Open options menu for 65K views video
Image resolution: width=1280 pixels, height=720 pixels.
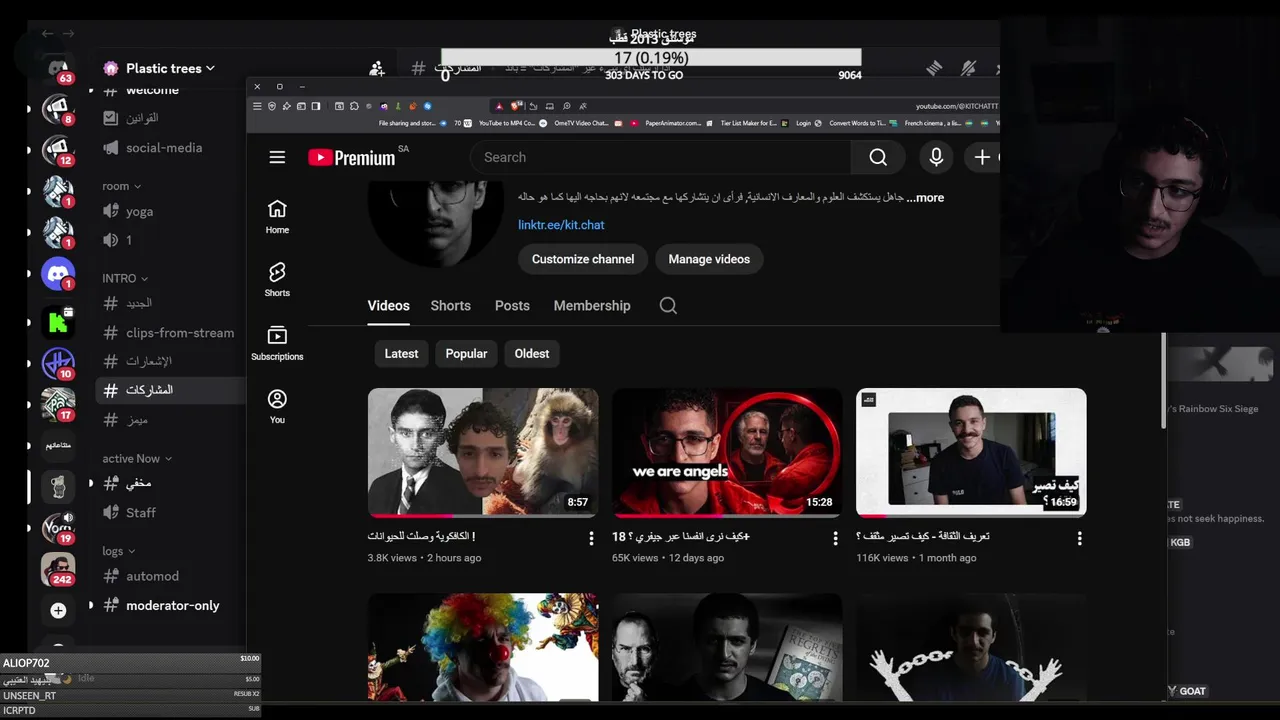pyautogui.click(x=835, y=538)
